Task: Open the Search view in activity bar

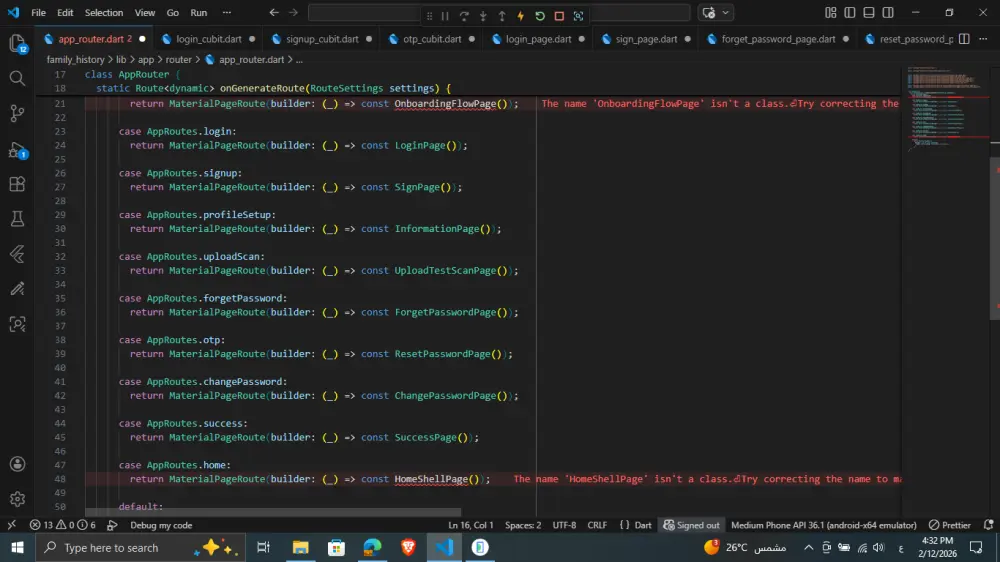Action: pos(17,78)
